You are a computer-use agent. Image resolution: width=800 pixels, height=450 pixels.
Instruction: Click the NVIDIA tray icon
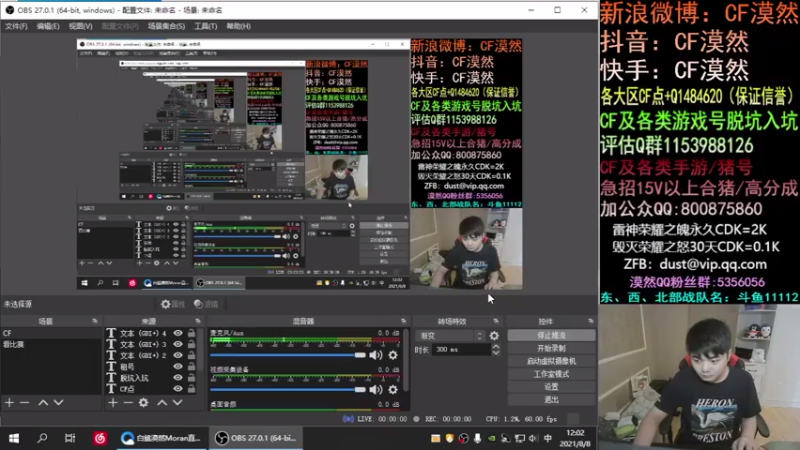click(491, 438)
